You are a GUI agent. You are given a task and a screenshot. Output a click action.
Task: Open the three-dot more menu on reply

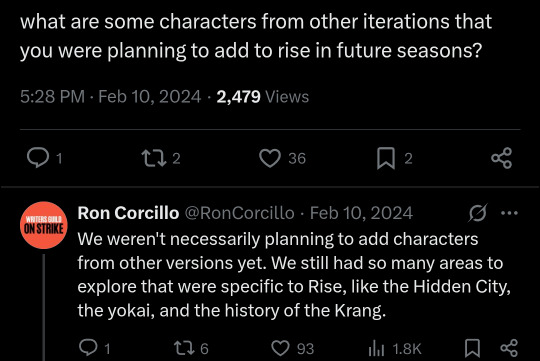509,213
